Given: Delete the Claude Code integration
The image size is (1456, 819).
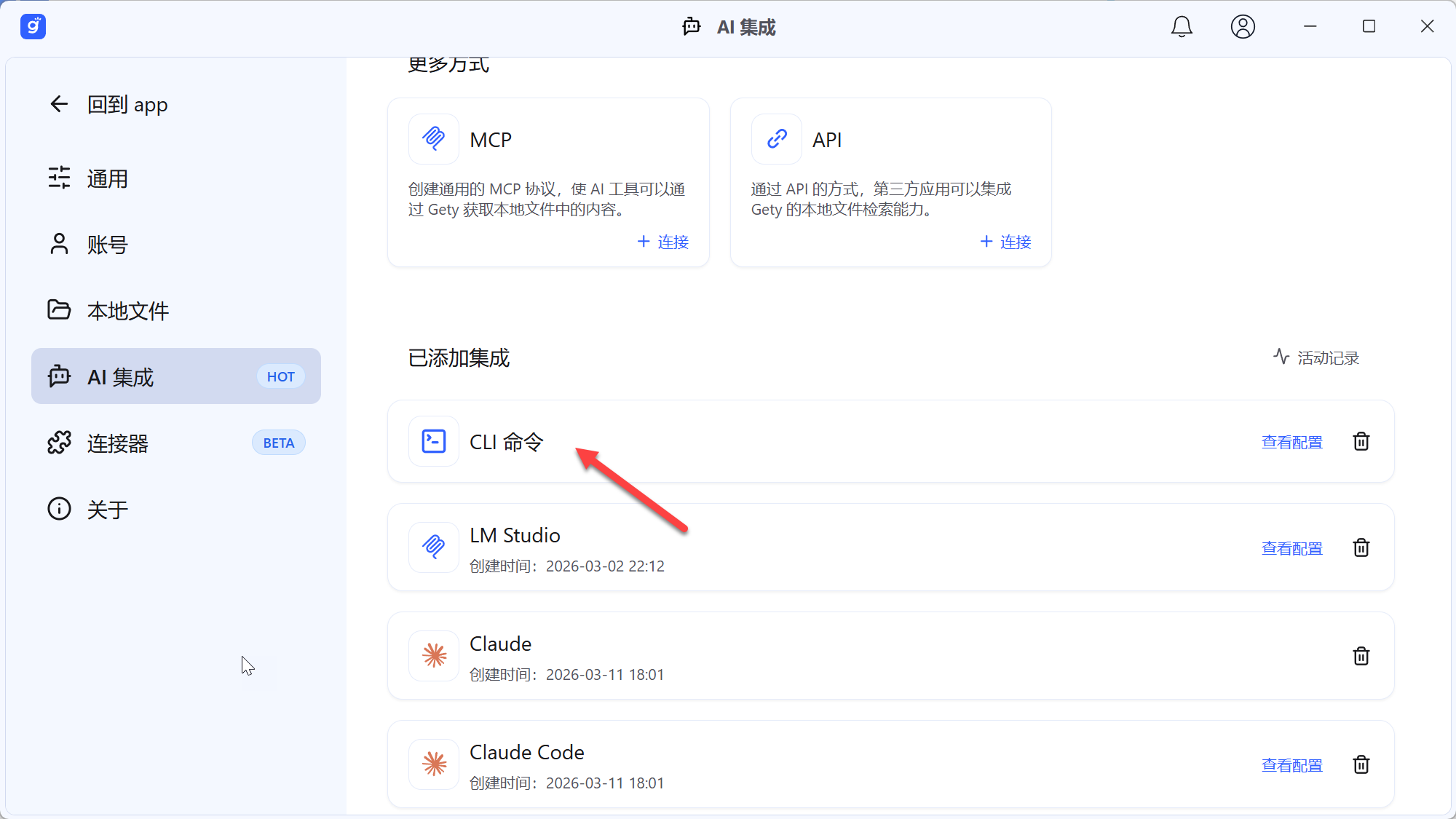Looking at the screenshot, I should tap(1361, 764).
